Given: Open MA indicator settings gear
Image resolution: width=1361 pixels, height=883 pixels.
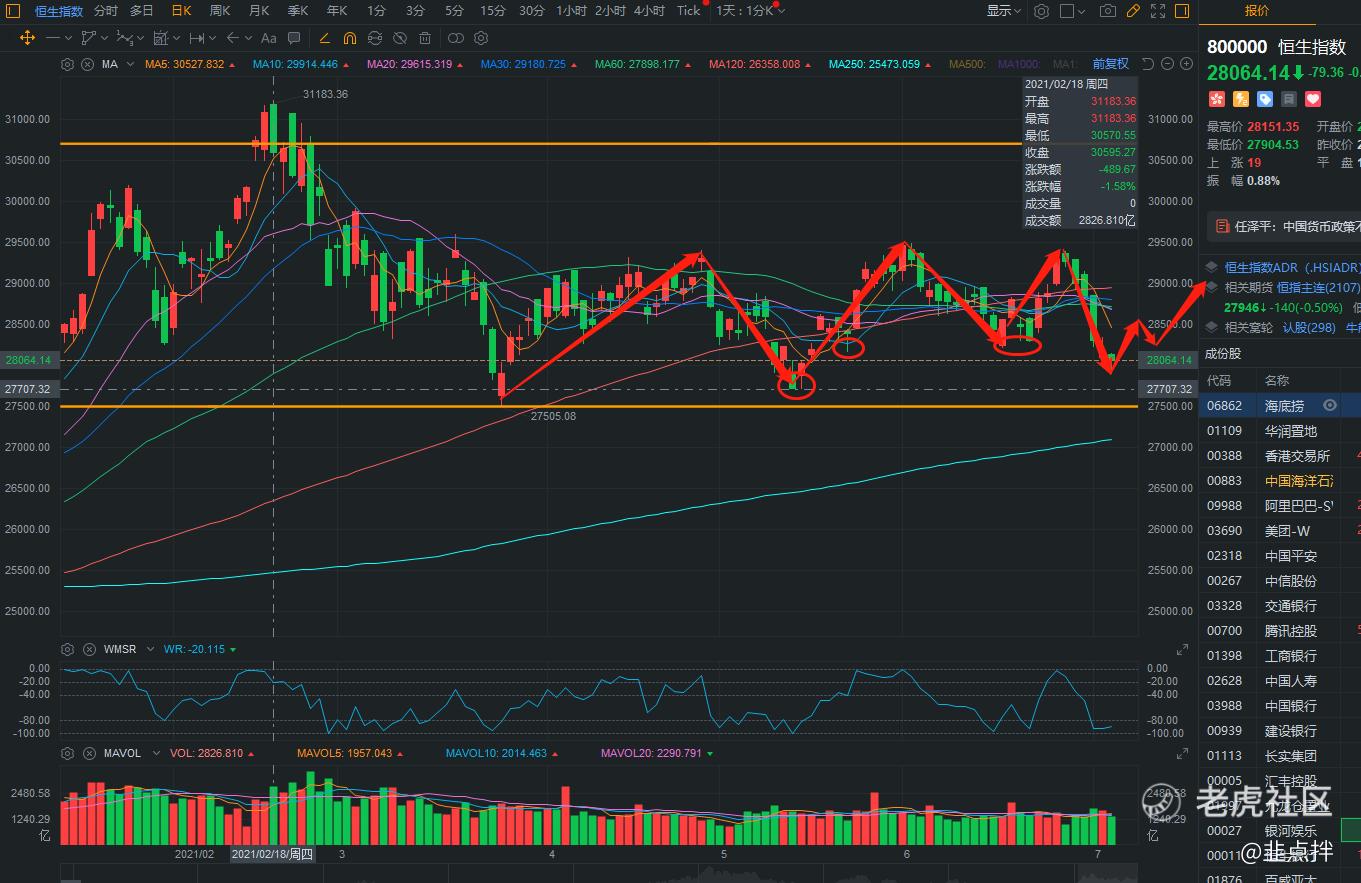Looking at the screenshot, I should (x=67, y=64).
